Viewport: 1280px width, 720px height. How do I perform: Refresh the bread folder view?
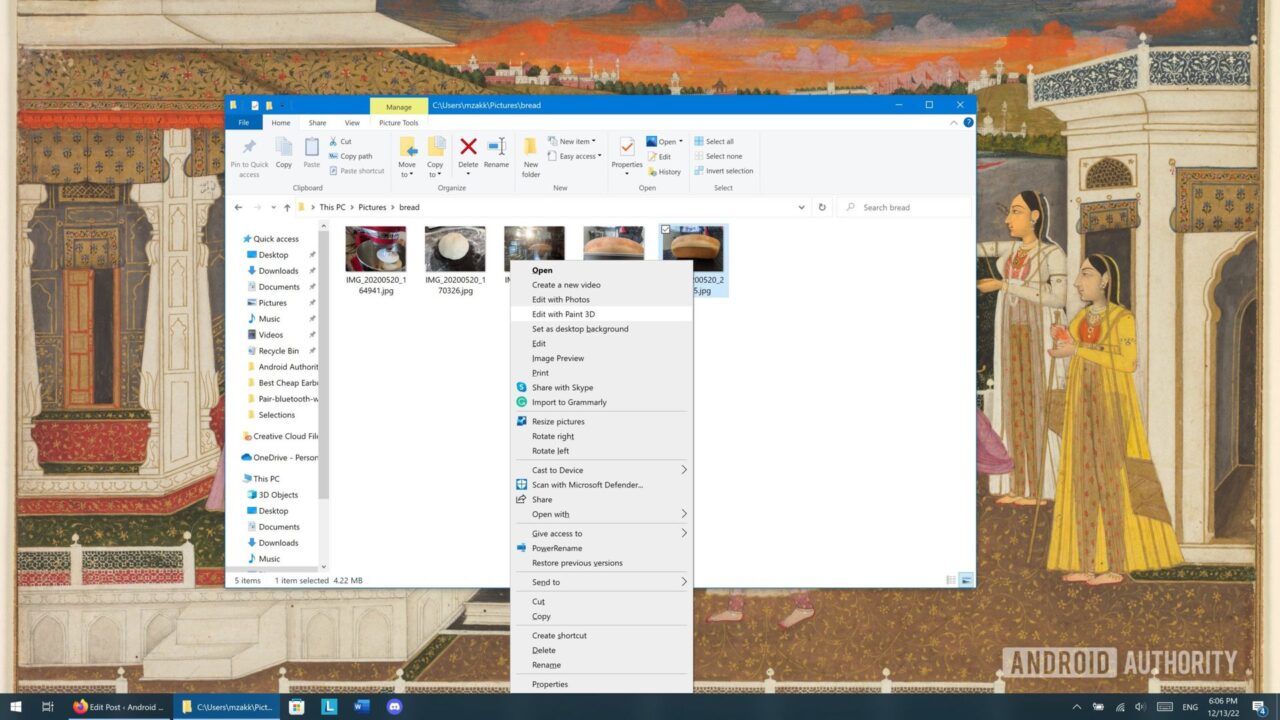[x=822, y=207]
